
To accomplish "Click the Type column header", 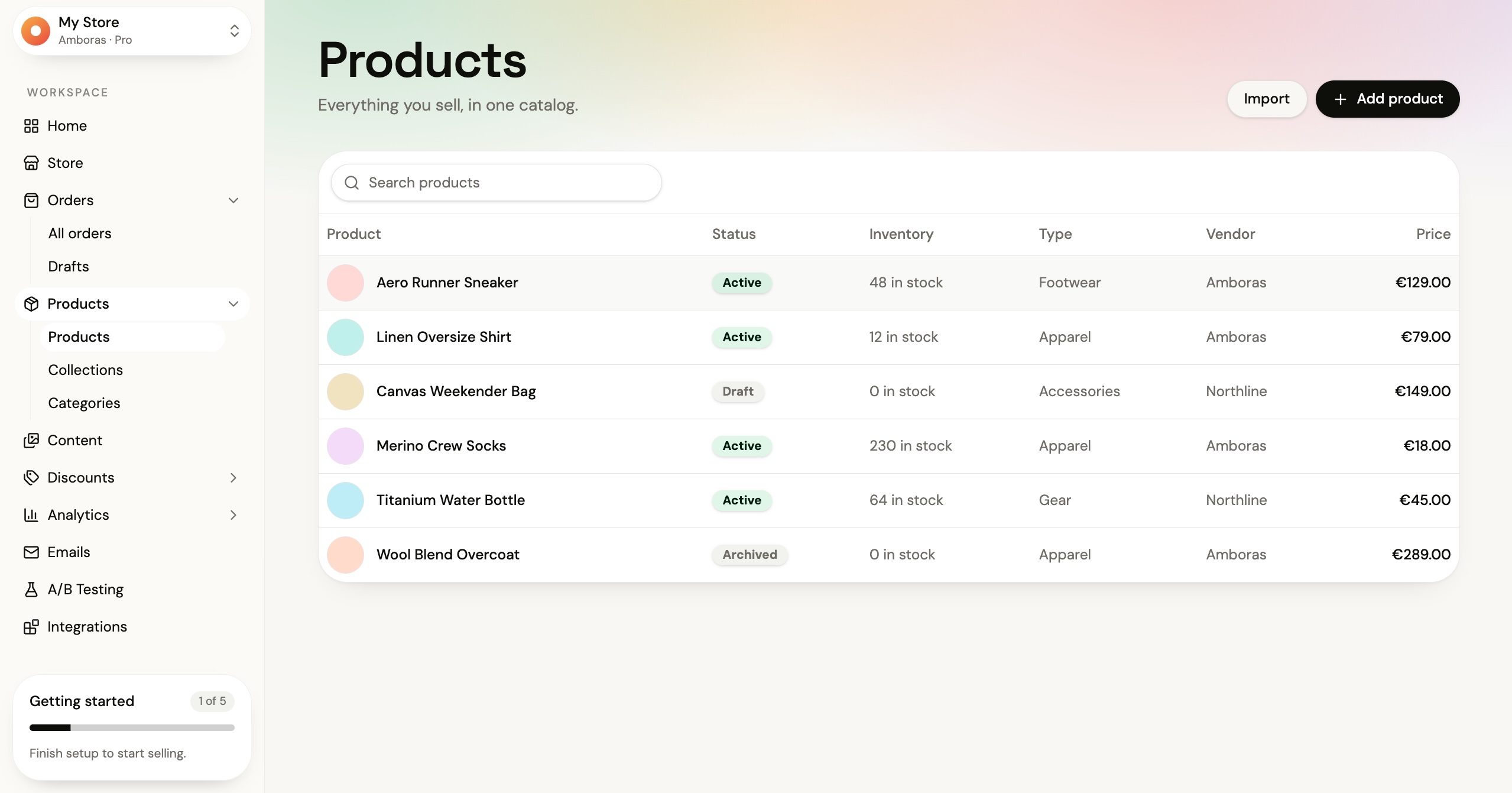I will point(1056,234).
